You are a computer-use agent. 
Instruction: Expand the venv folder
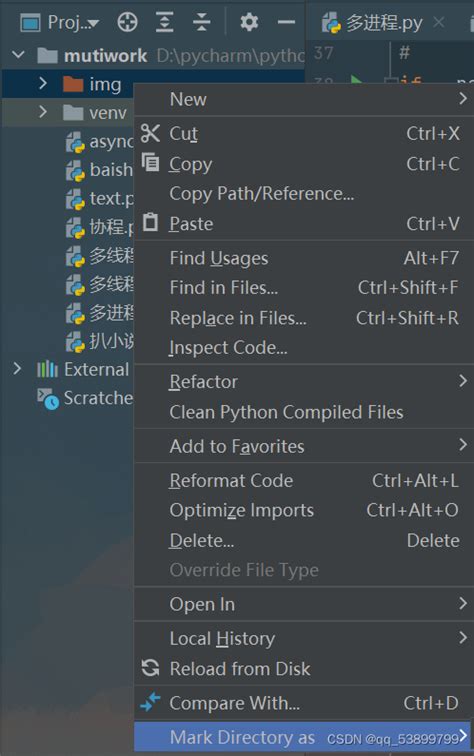point(42,112)
